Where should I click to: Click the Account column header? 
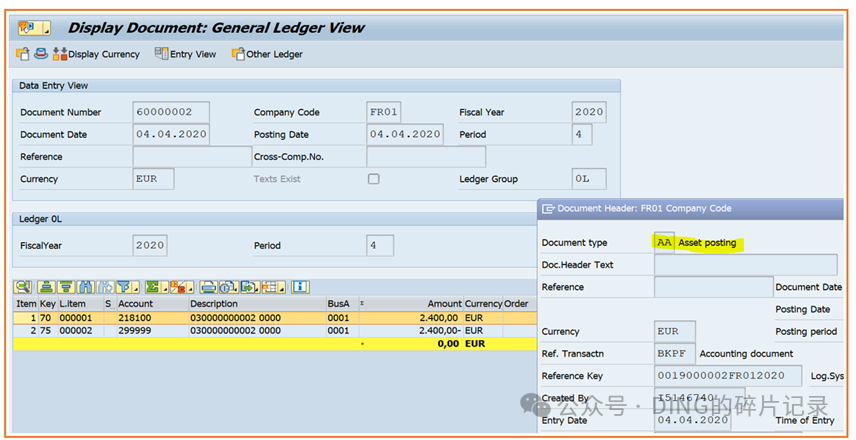pyautogui.click(x=153, y=304)
